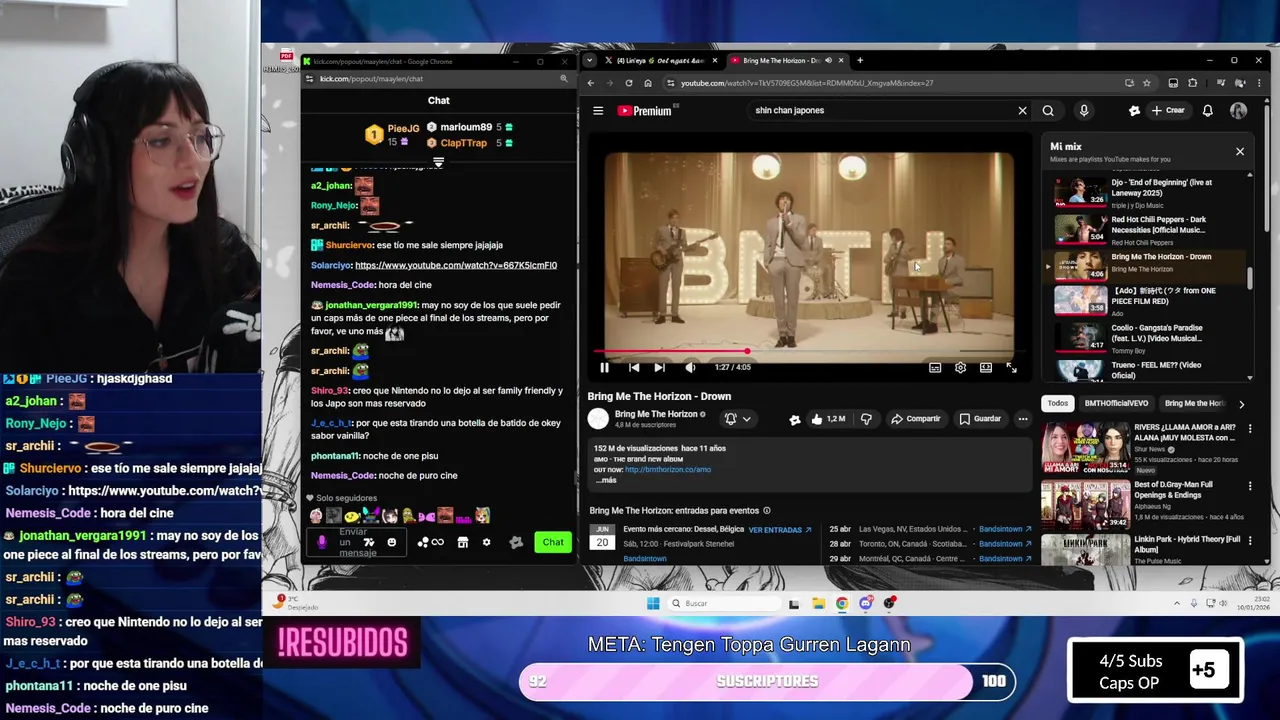Image resolution: width=1280 pixels, height=720 pixels.
Task: Go to YouTube Premium home logo
Action: (645, 111)
